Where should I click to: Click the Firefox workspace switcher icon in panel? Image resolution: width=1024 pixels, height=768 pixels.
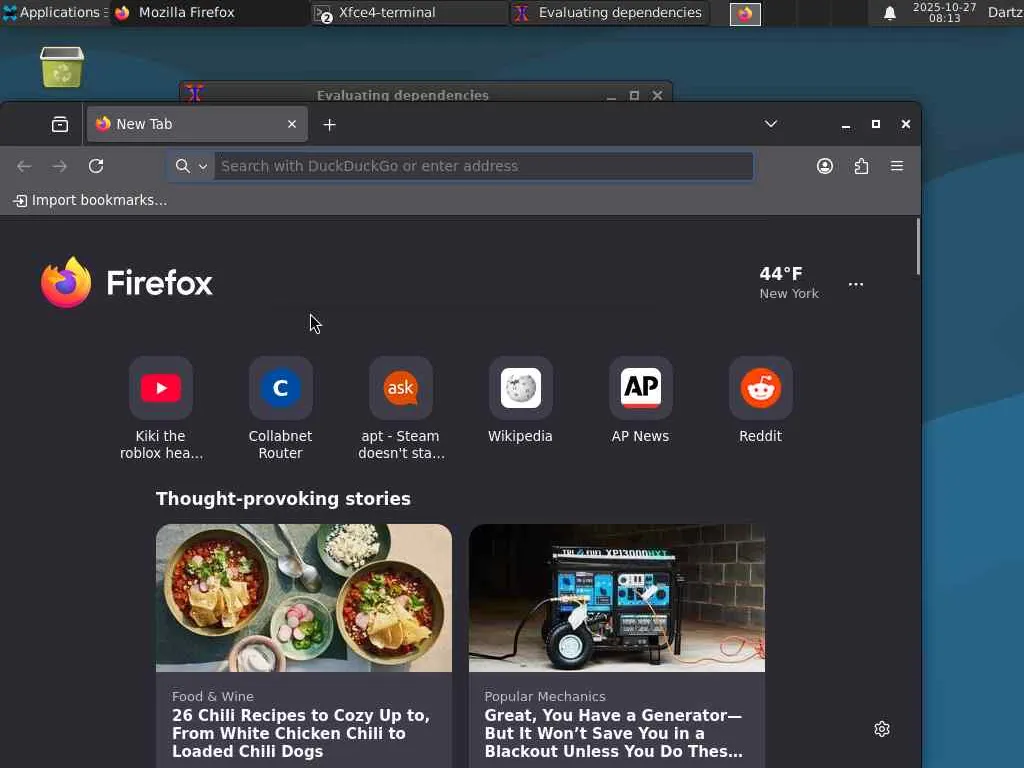tap(745, 14)
